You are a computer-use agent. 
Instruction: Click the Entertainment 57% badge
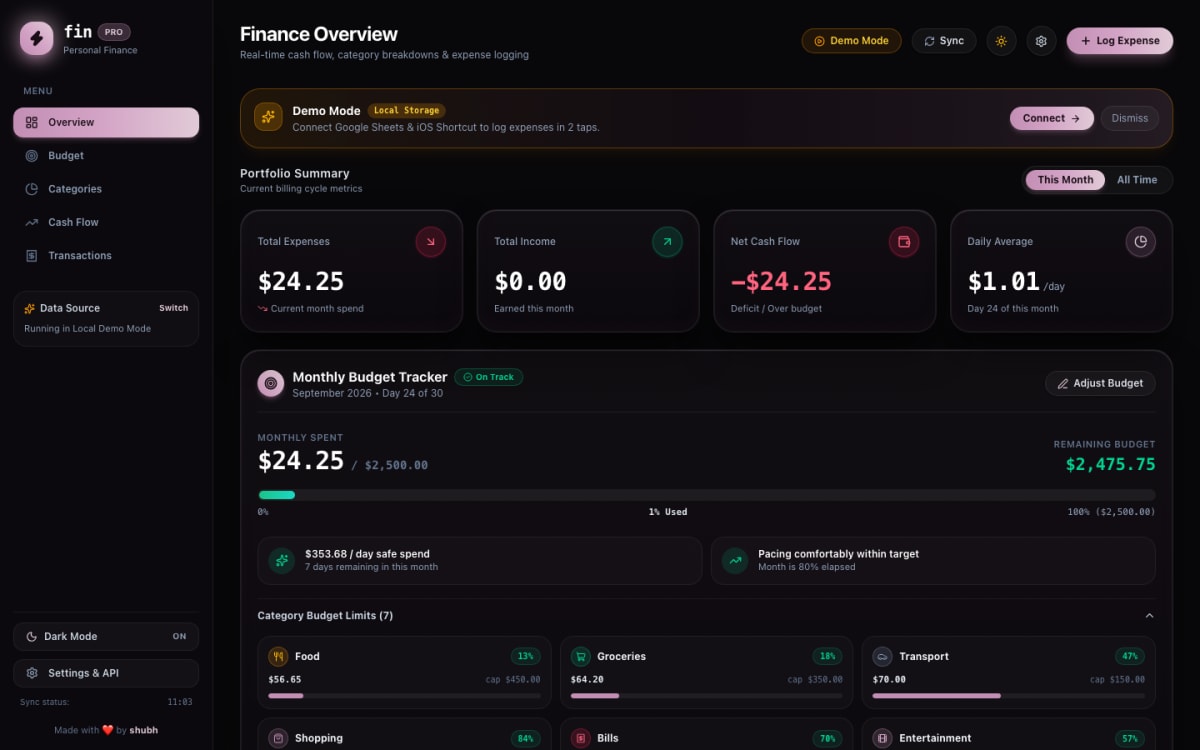tap(1130, 739)
